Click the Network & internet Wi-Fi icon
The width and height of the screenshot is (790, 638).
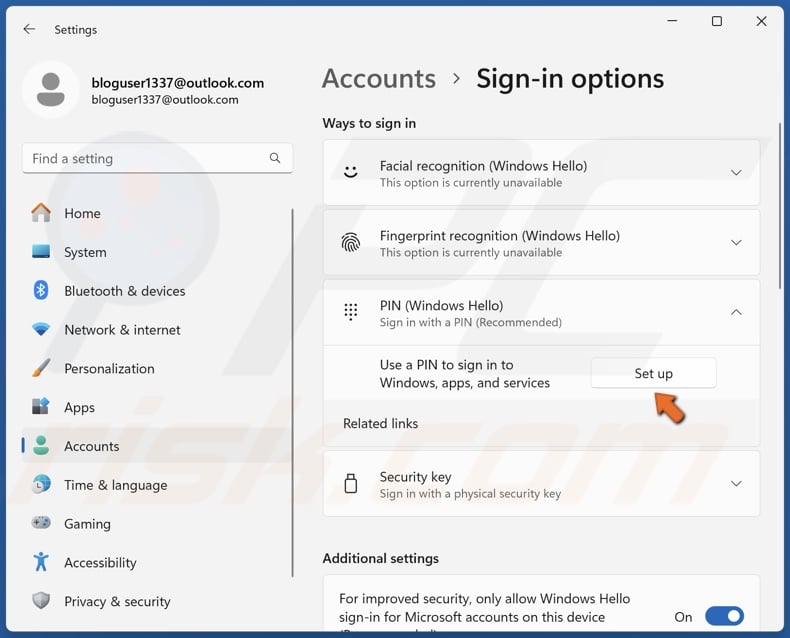point(41,330)
